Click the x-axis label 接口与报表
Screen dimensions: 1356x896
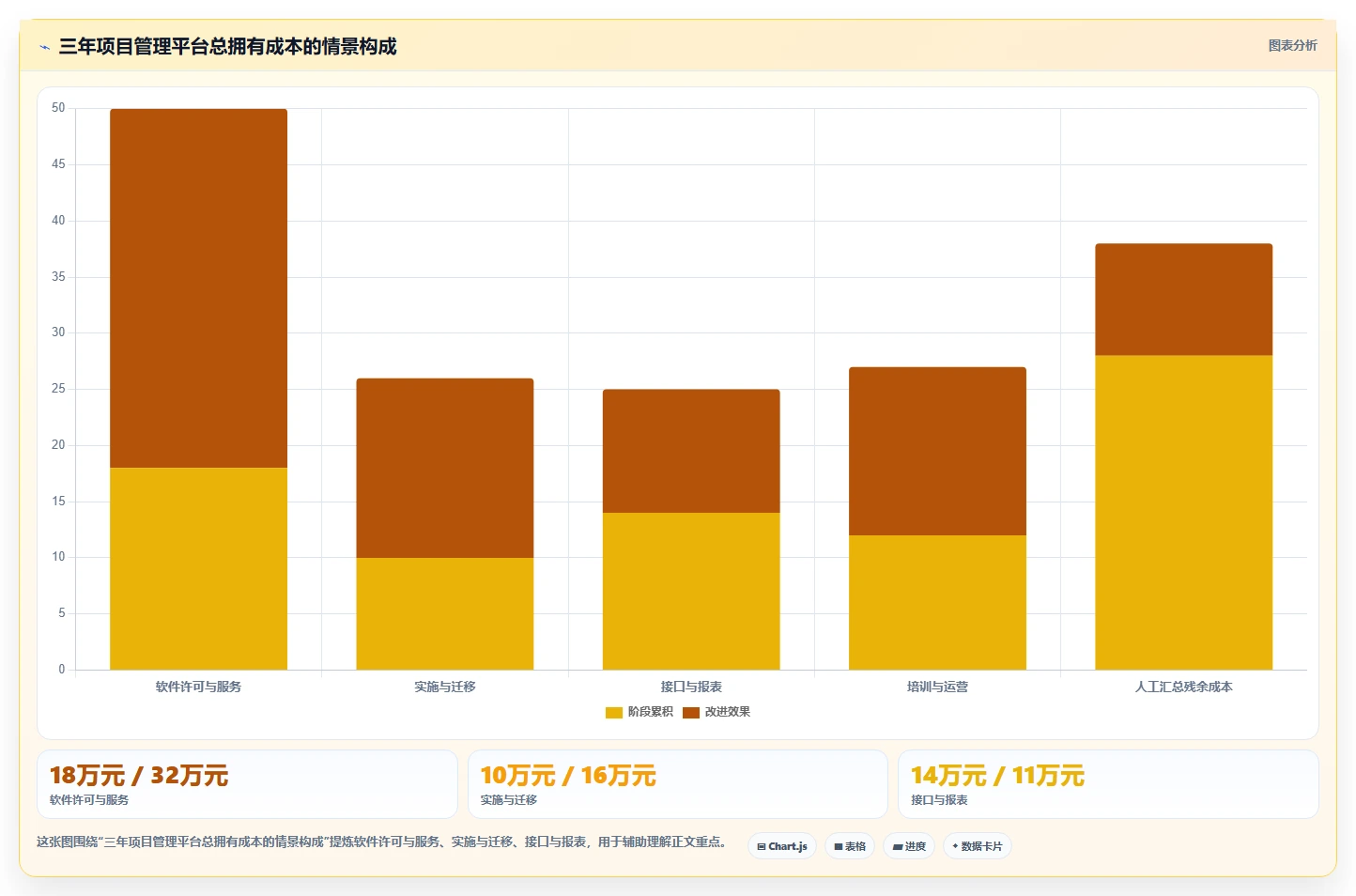(x=691, y=687)
